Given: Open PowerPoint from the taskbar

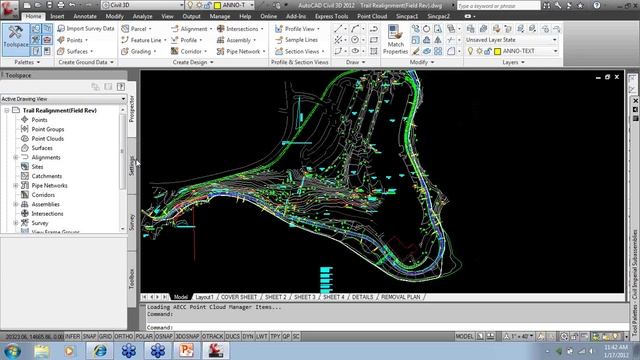Looking at the screenshot, I should (x=186, y=351).
